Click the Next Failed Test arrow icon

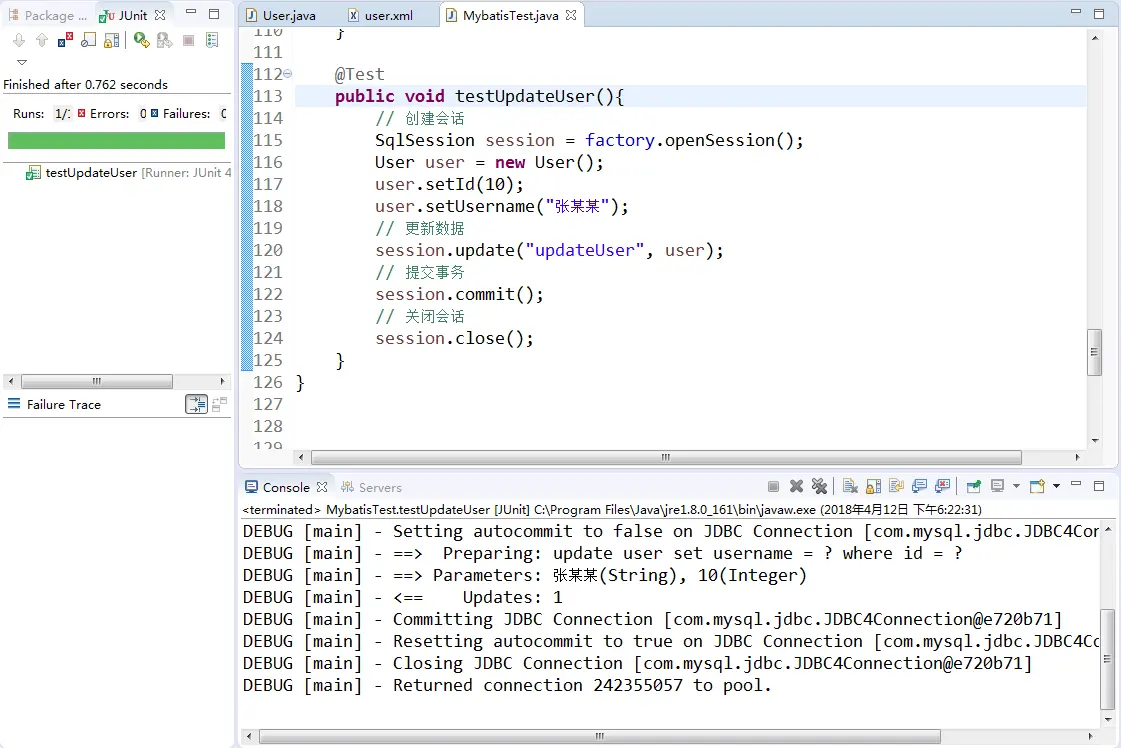coord(19,40)
